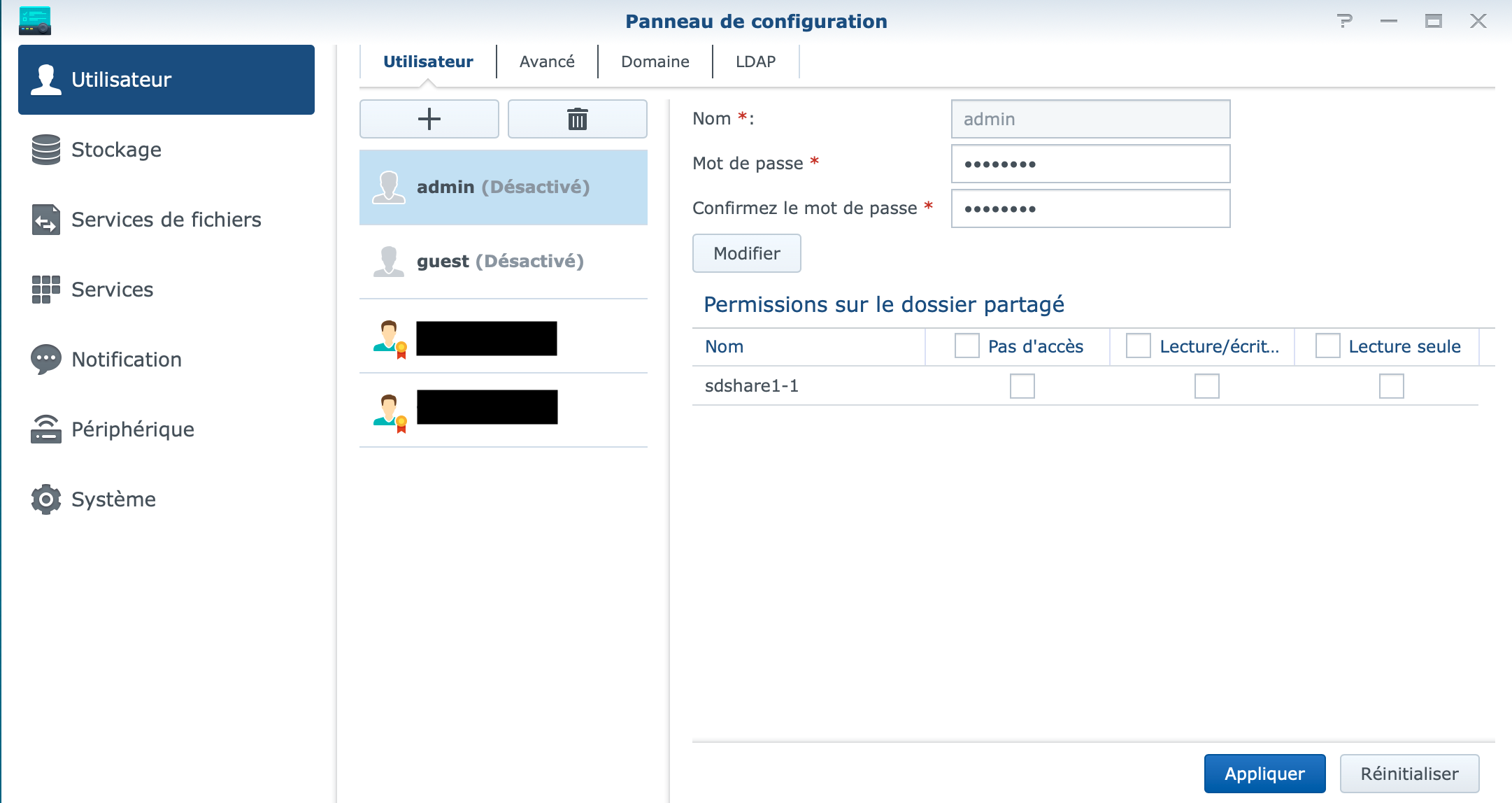
Task: Check Pas d'accès for sdshare1-1
Action: (1022, 386)
